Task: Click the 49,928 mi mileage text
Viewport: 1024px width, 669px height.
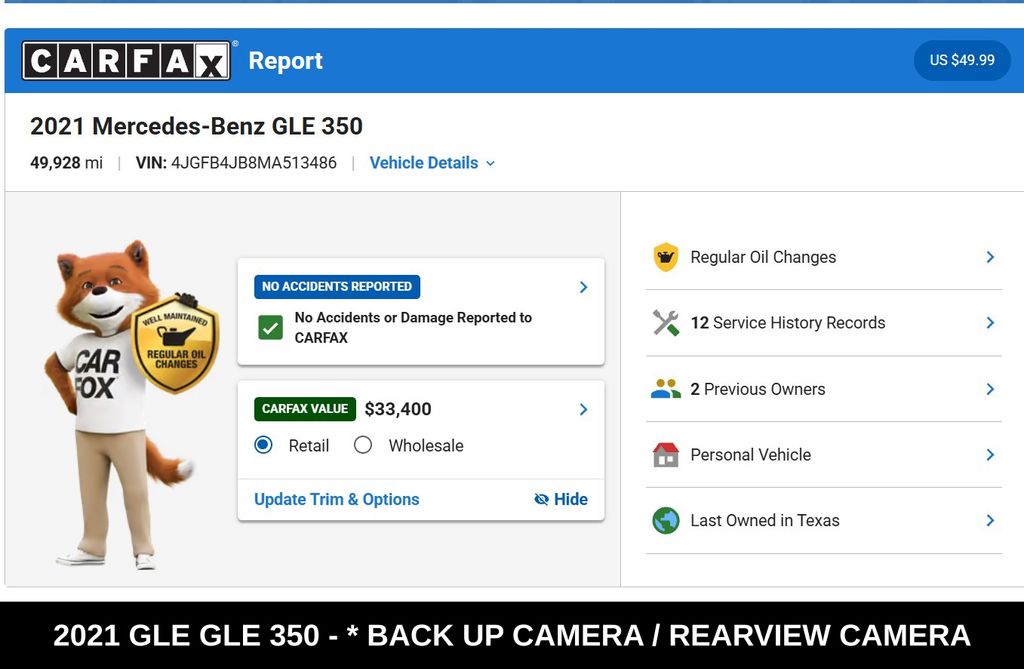Action: coord(67,163)
